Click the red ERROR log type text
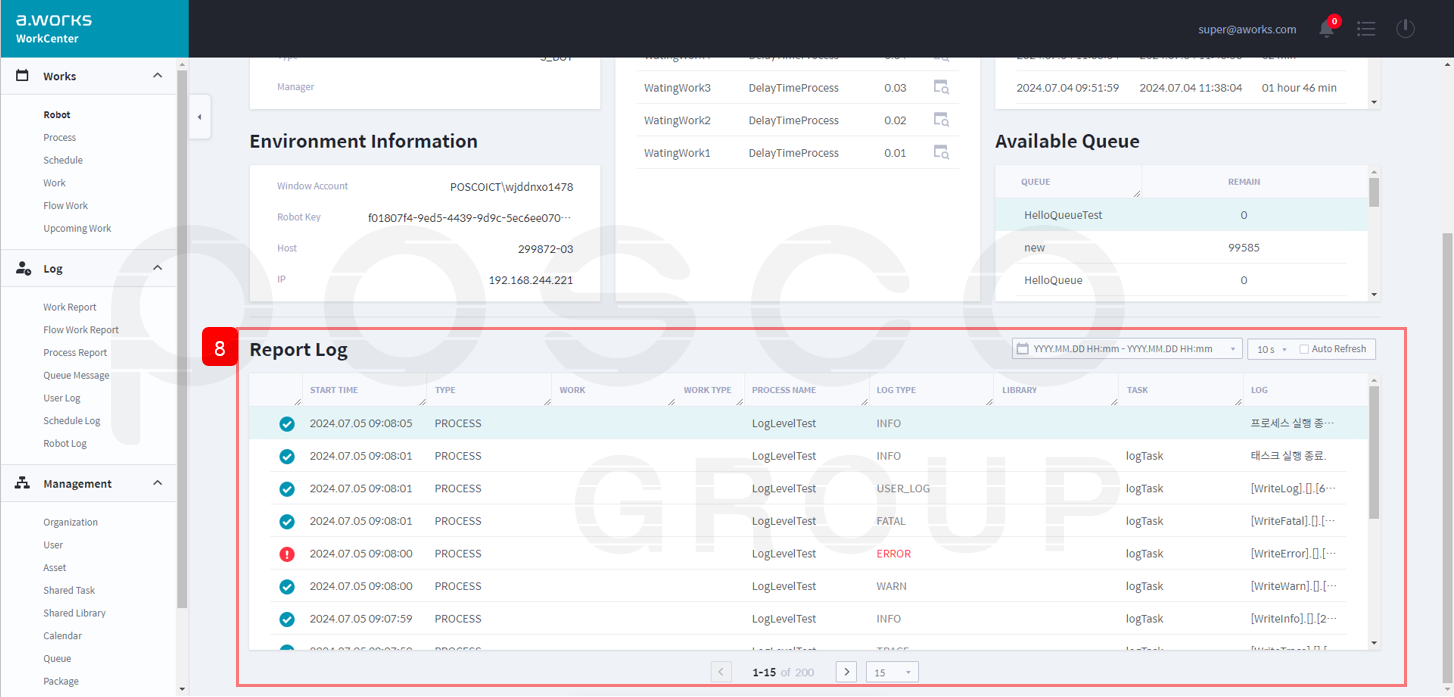The image size is (1454, 697). 894,554
